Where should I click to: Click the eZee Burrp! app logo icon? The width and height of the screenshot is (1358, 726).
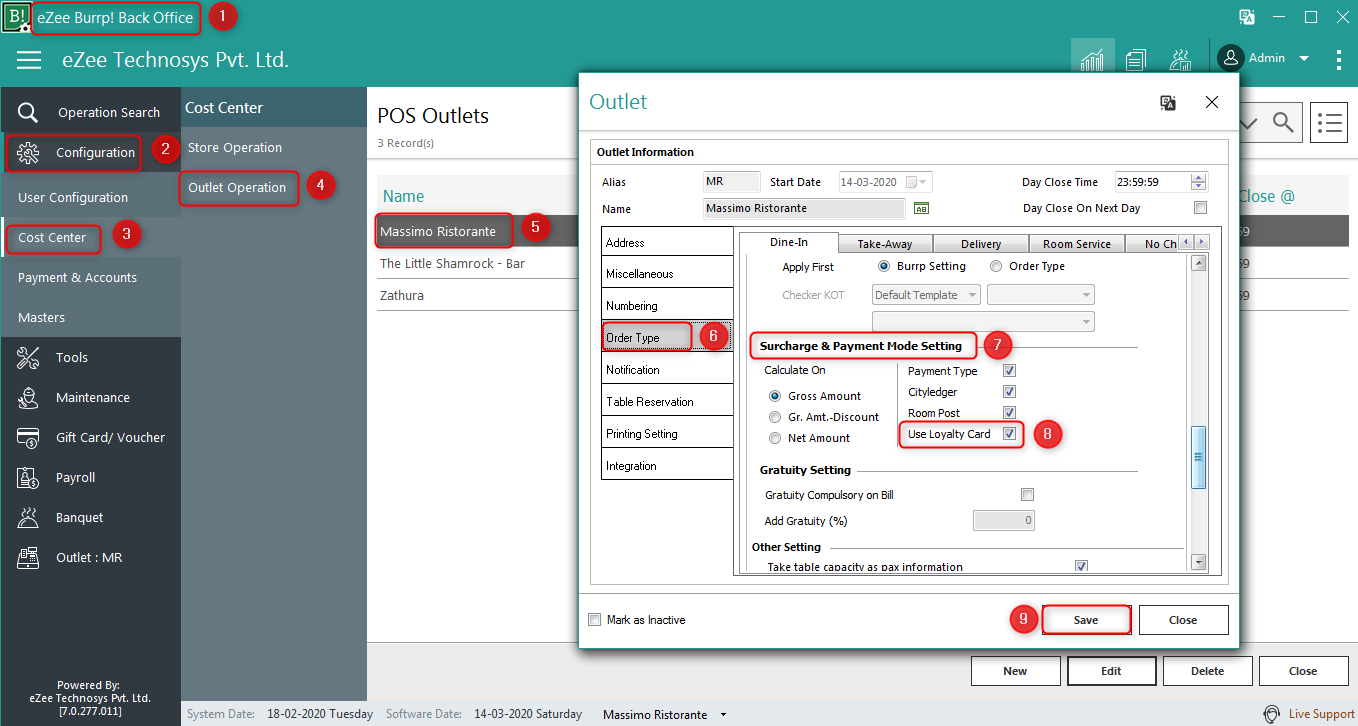[x=16, y=17]
